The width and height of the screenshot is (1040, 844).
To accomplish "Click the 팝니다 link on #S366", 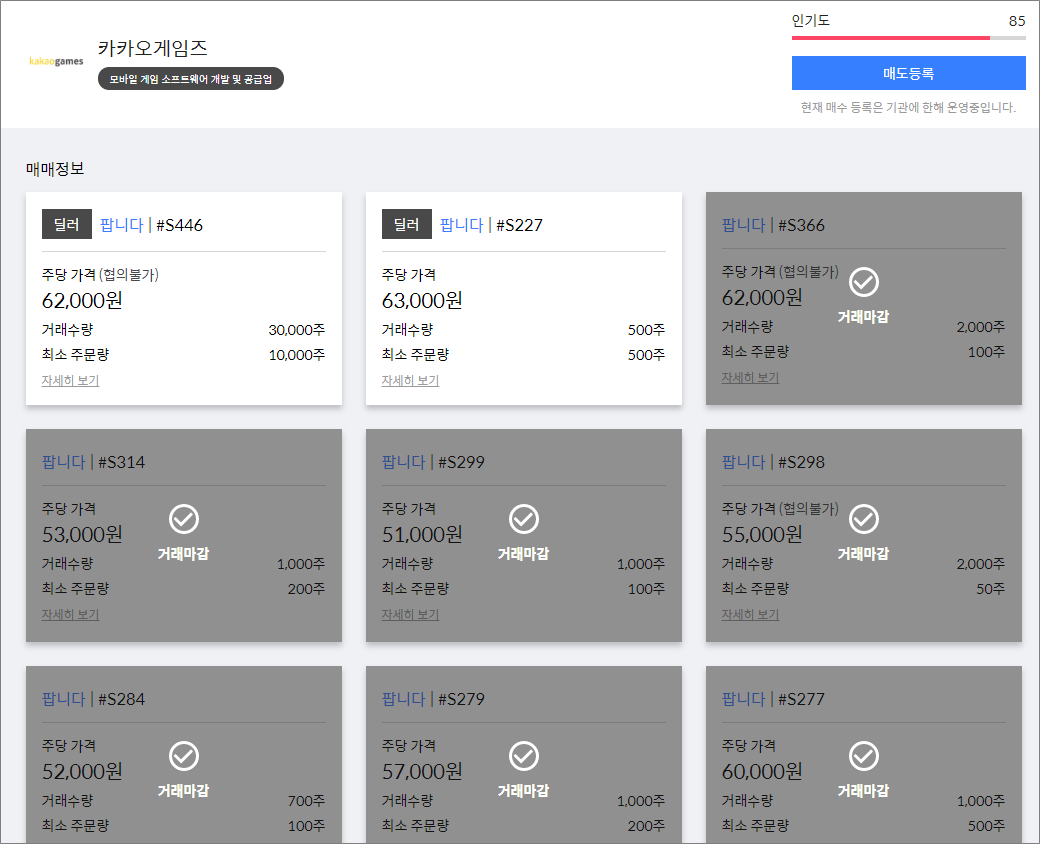I will 744,225.
